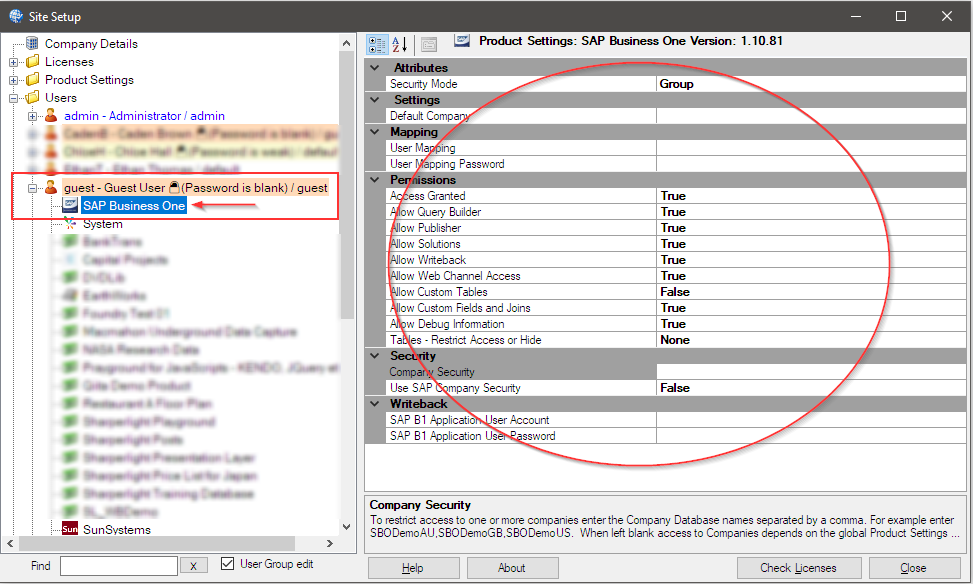The height and width of the screenshot is (584, 973).
Task: Click the Users folder icon
Action: click(33, 97)
